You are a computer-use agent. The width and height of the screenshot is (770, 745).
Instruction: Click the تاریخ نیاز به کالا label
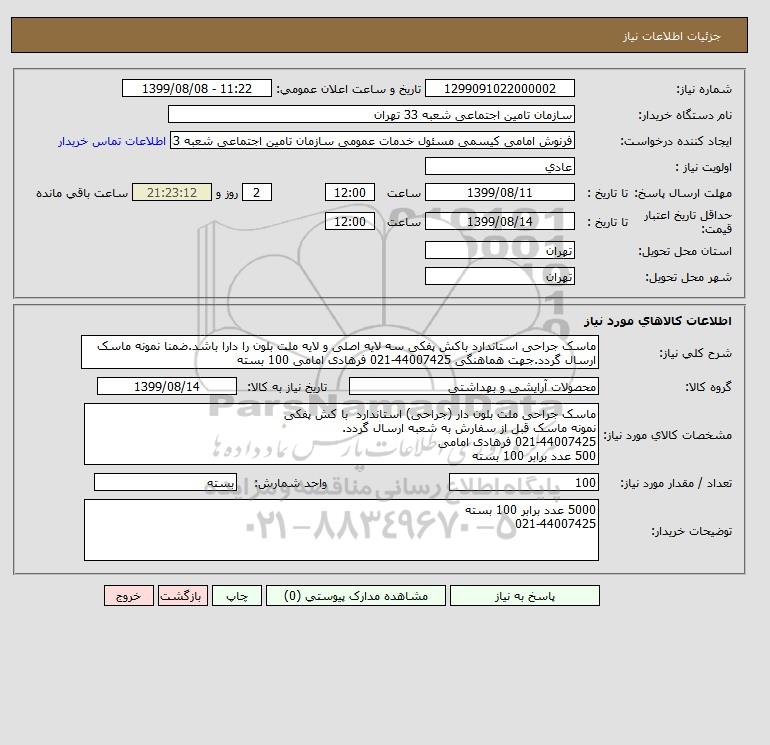click(287, 387)
